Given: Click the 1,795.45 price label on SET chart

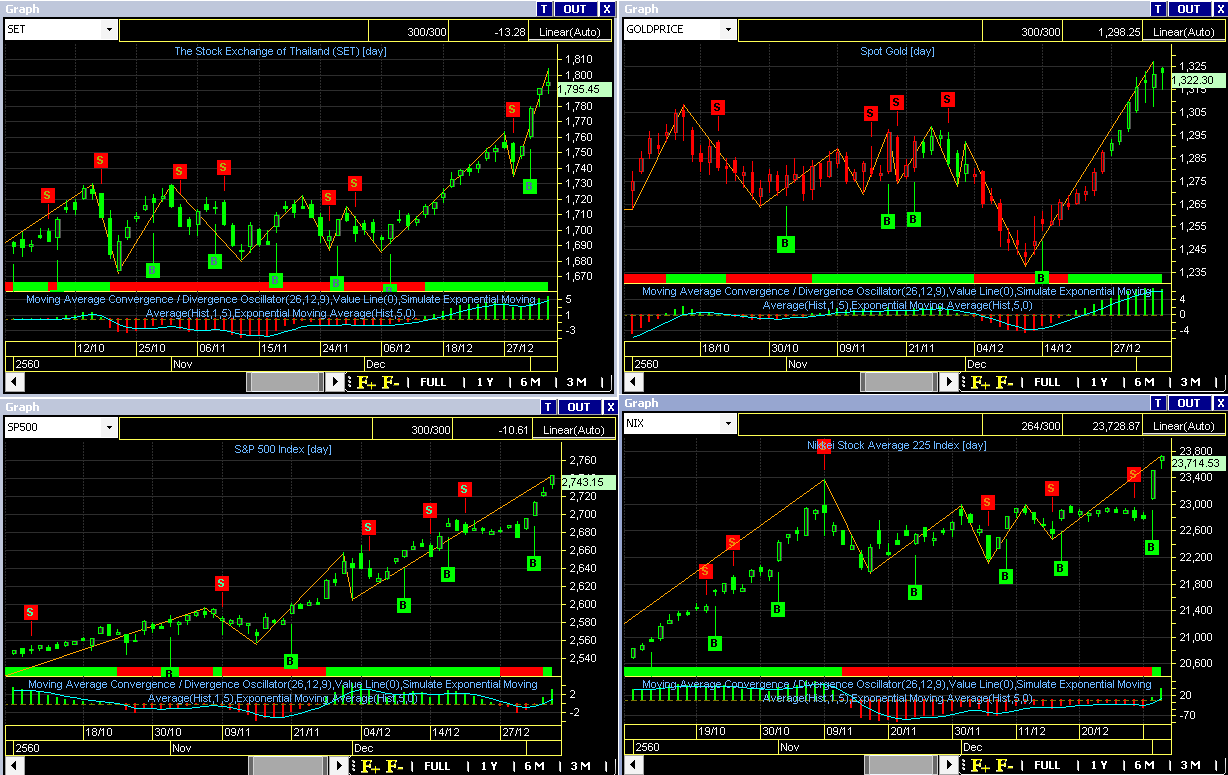Looking at the screenshot, I should tap(584, 89).
